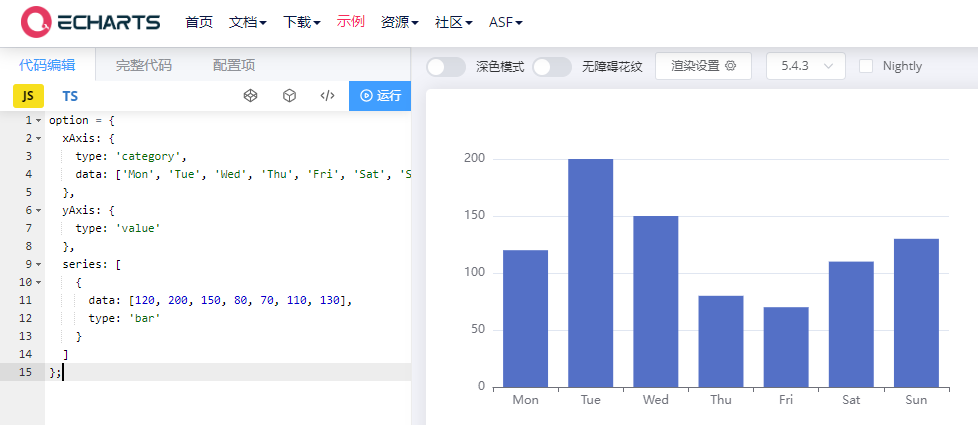Viewport: 978px width, 425px height.
Task: Enable the Nightly checkbox
Action: (x=866, y=66)
